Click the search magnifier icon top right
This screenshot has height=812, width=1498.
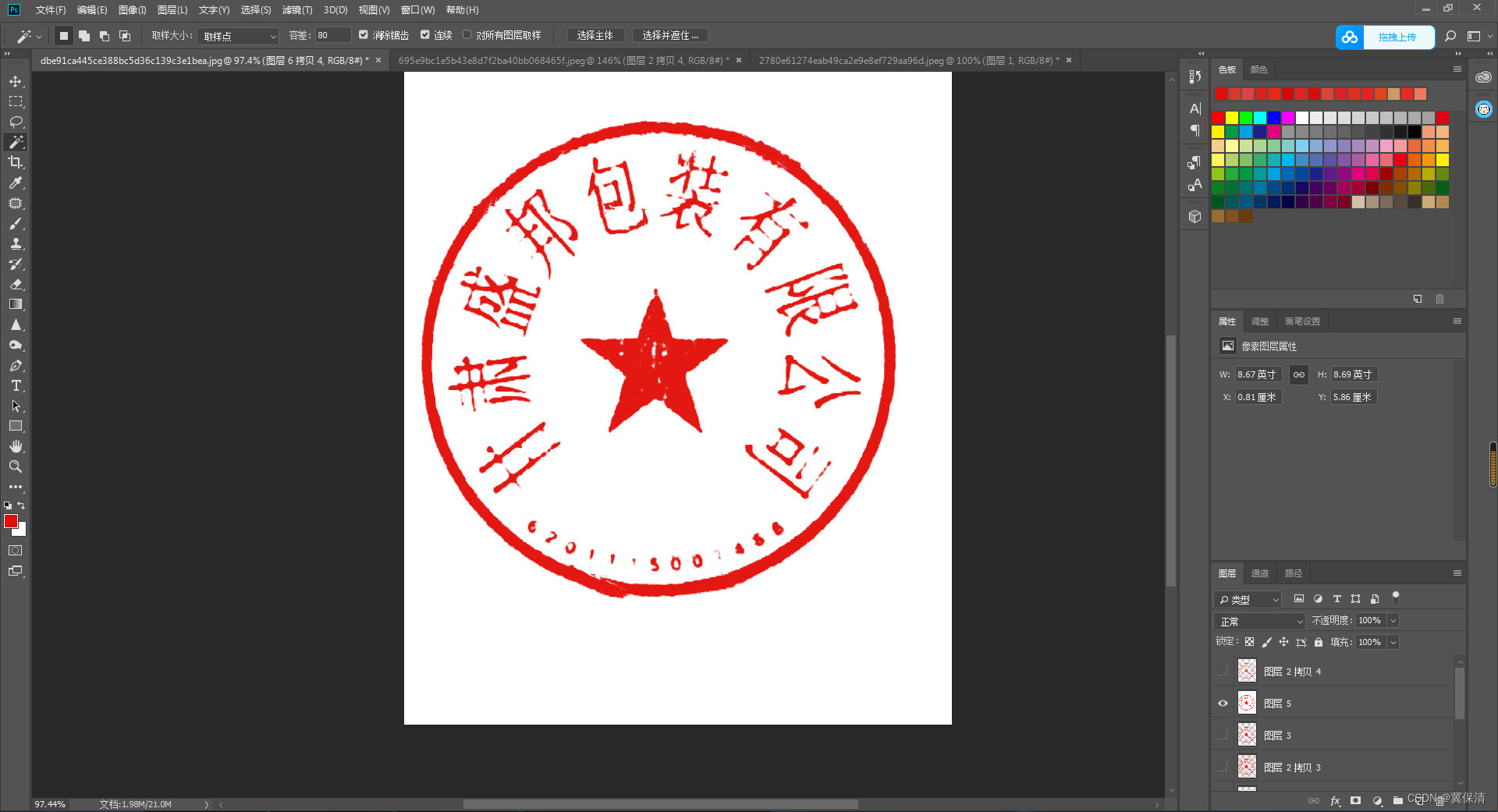pyautogui.click(x=1450, y=37)
